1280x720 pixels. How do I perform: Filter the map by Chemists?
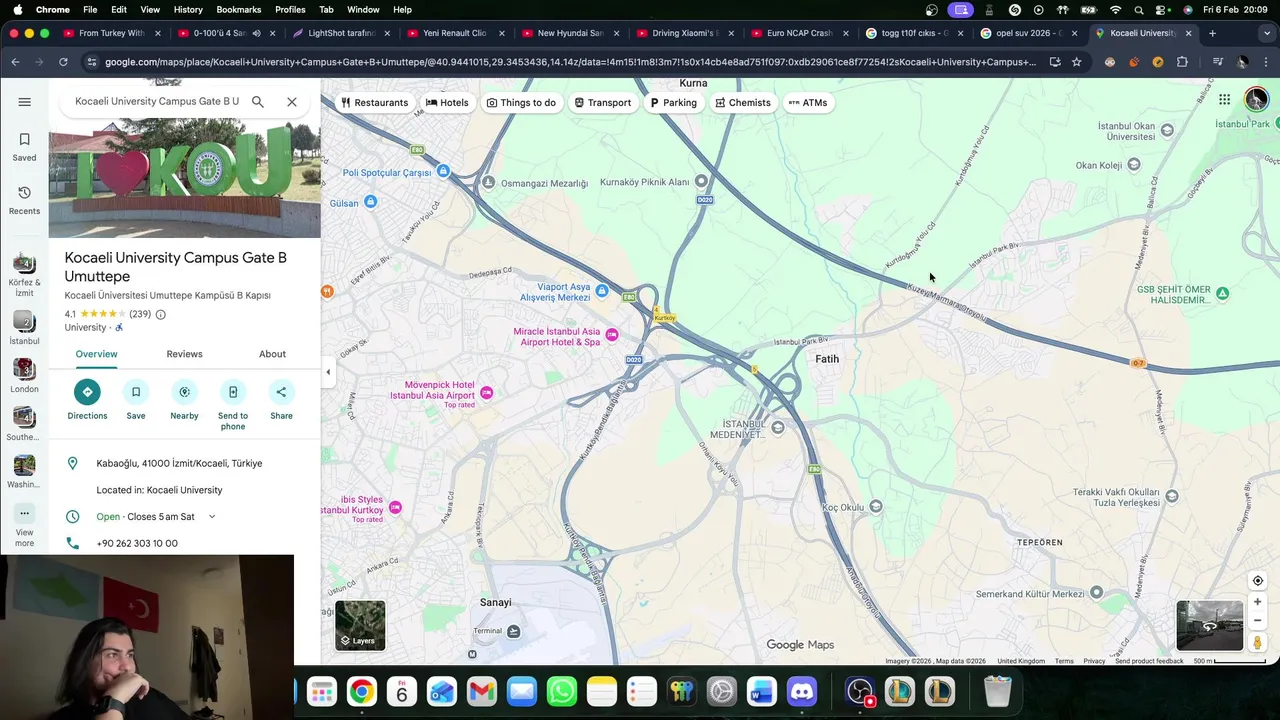pos(743,102)
